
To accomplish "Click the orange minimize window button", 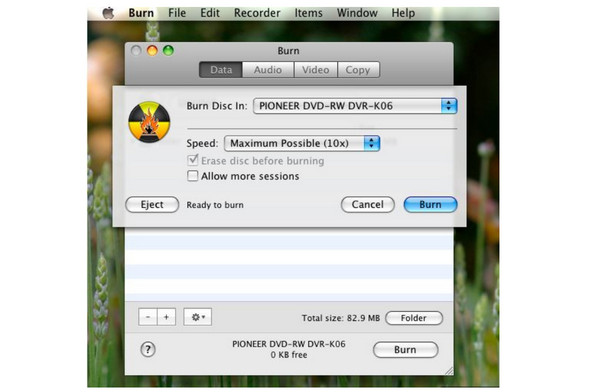I will click(152, 51).
